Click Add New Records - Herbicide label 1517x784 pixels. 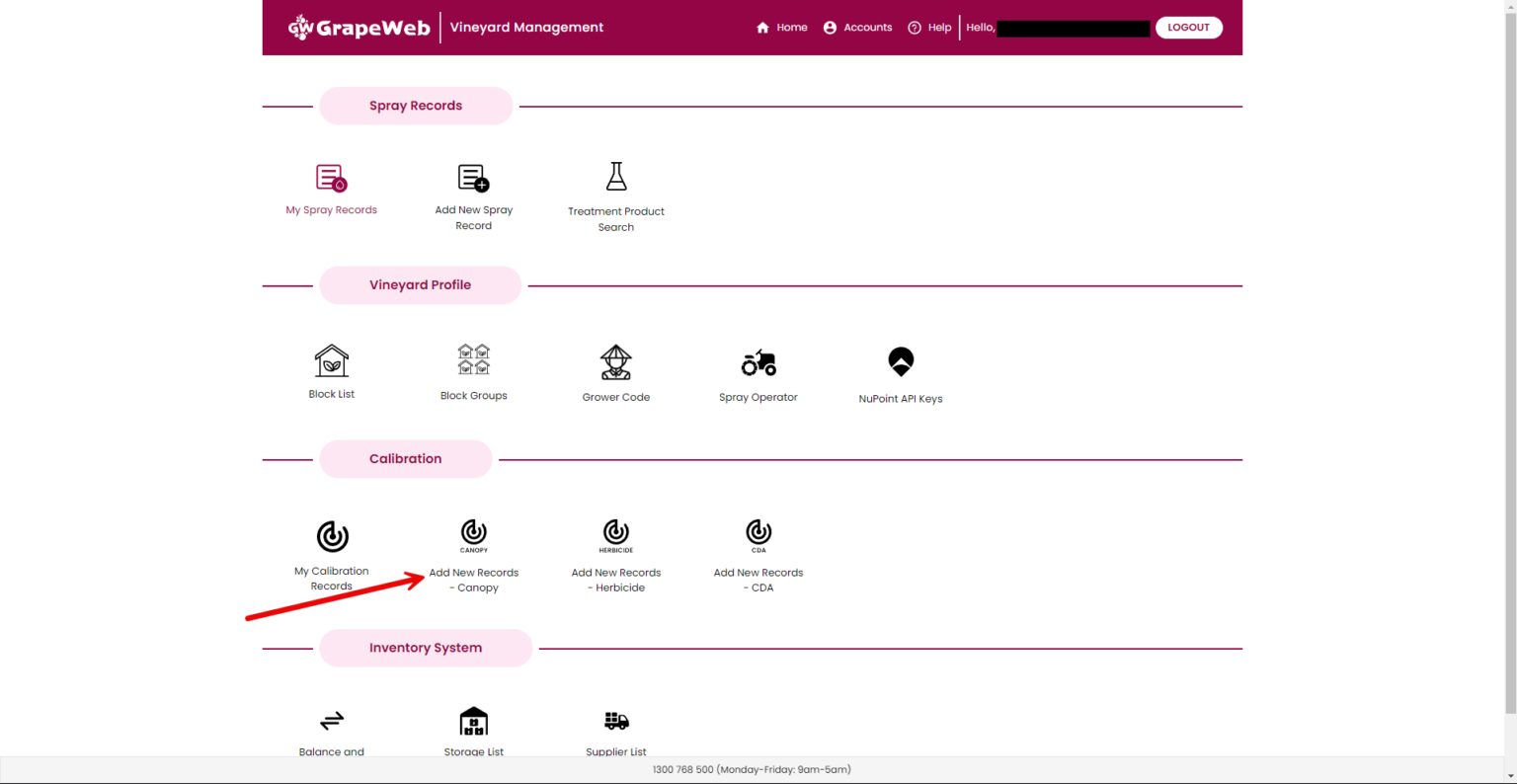click(x=616, y=580)
